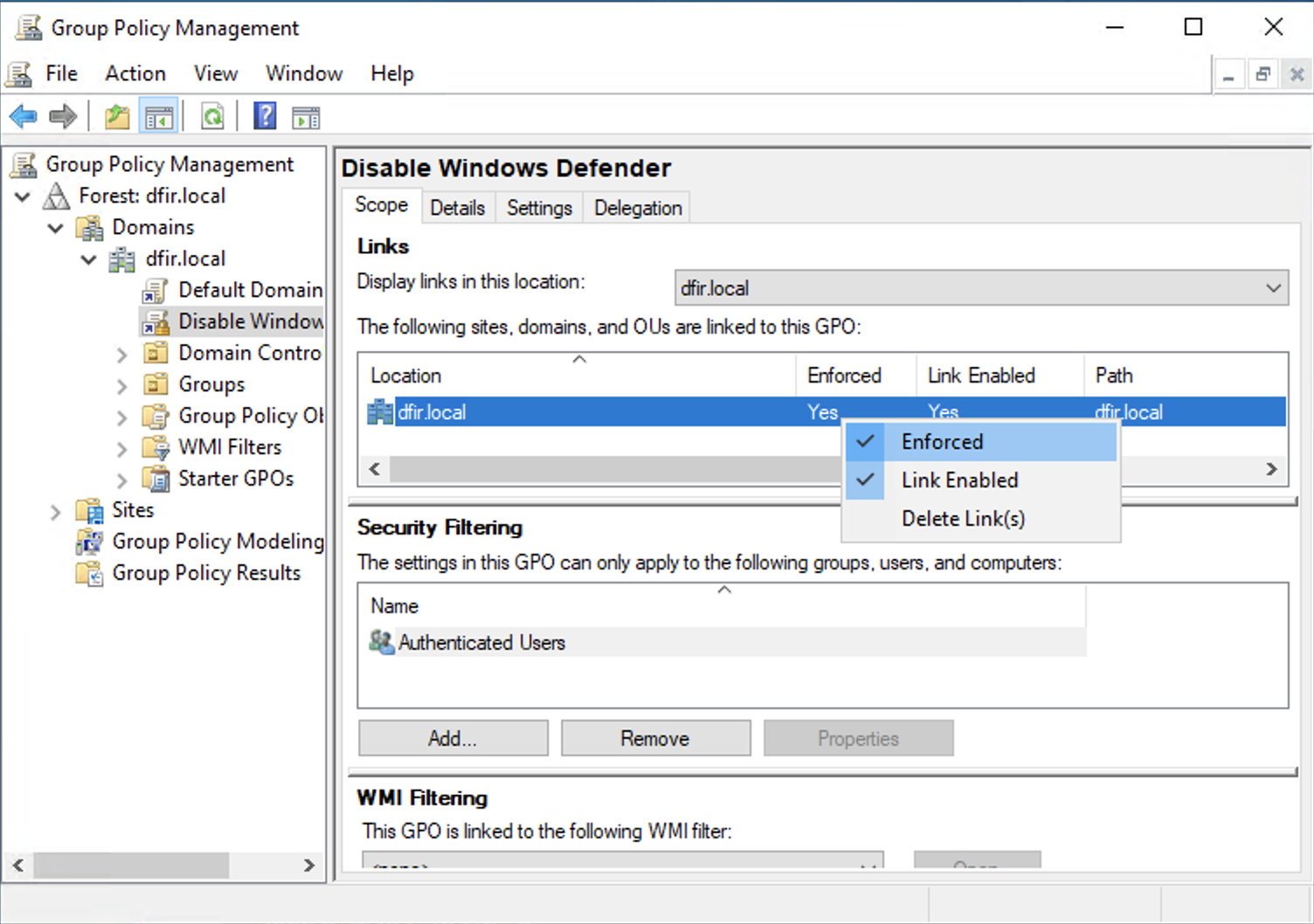
Task: Click the Add... button
Action: click(x=453, y=739)
